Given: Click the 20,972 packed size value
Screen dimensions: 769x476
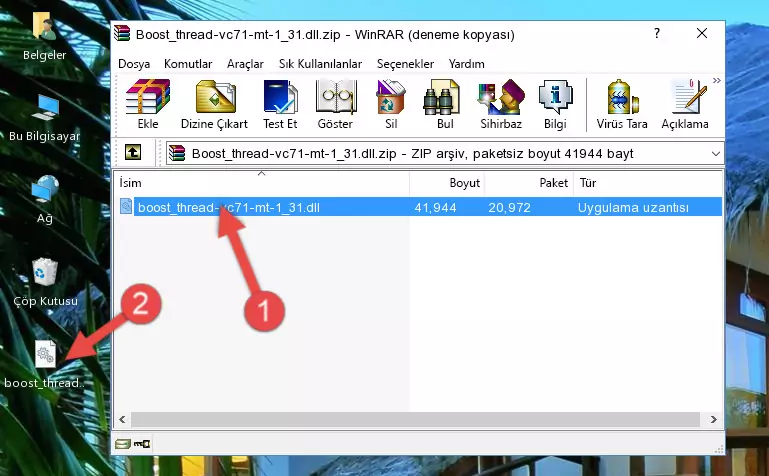Looking at the screenshot, I should pos(509,207).
